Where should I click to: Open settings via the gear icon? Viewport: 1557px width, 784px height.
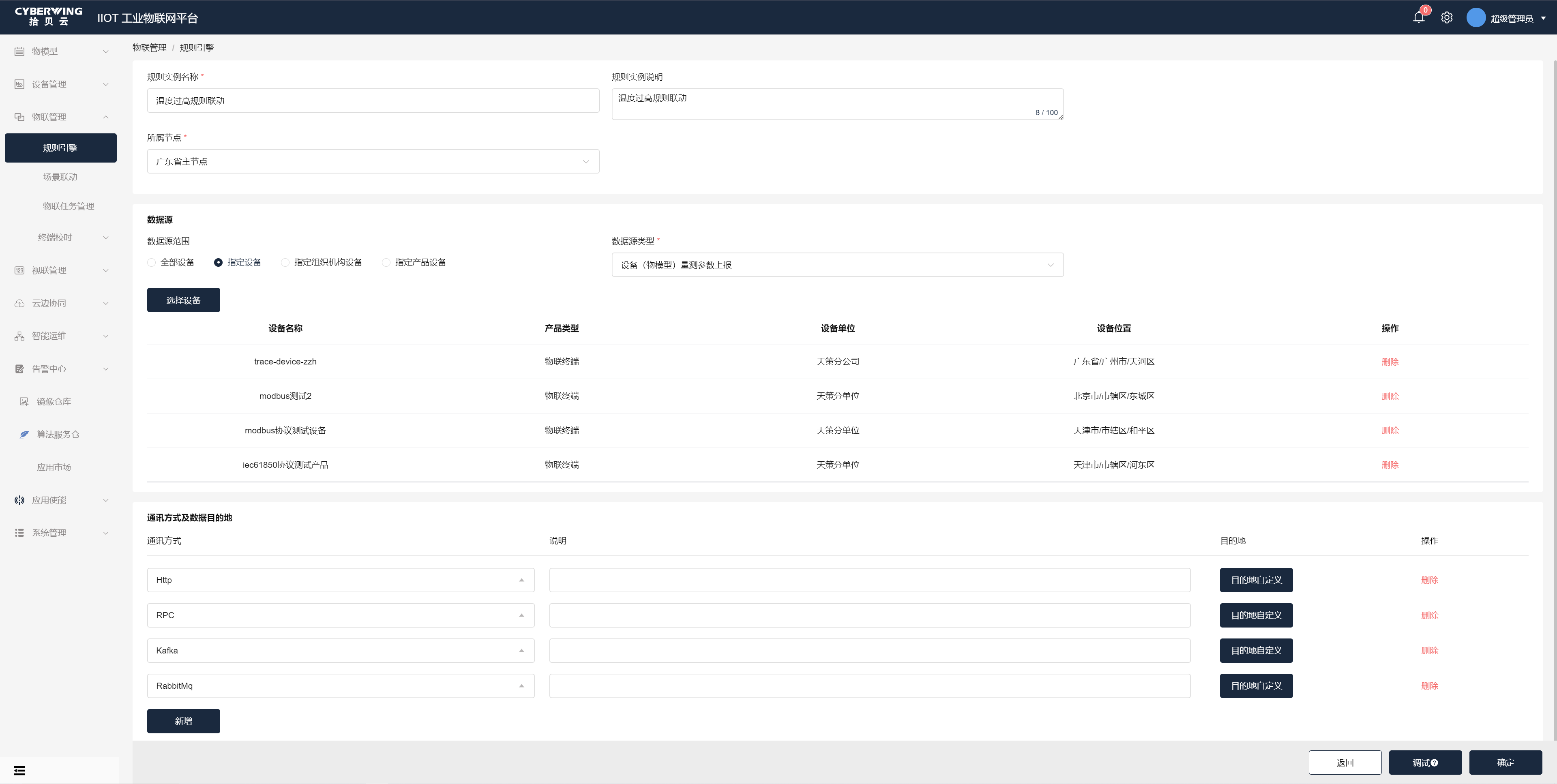point(1446,17)
